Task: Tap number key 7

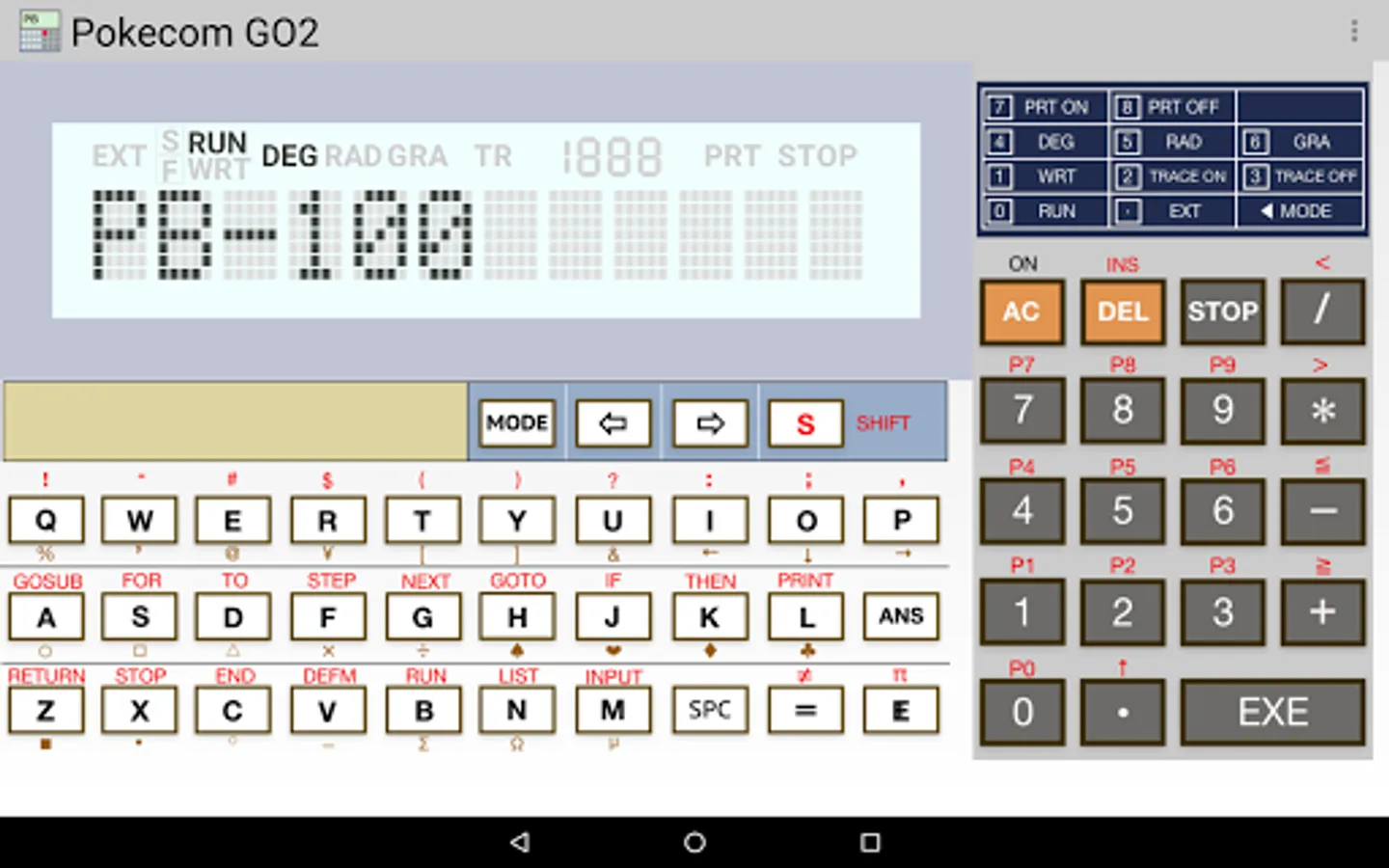Action: pos(1022,411)
